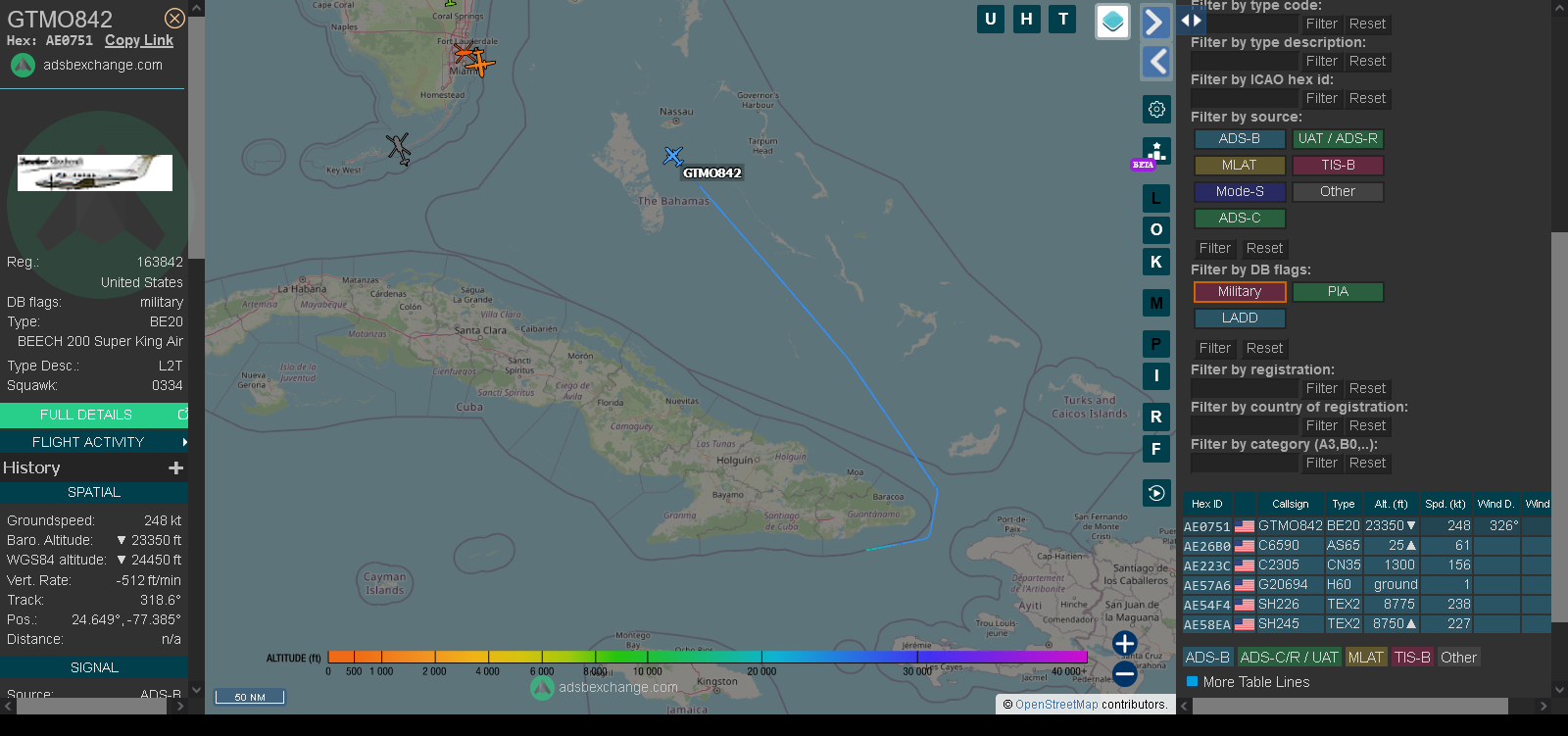
Task: Open the OpenStreetMap contributors link
Action: coord(1056,705)
